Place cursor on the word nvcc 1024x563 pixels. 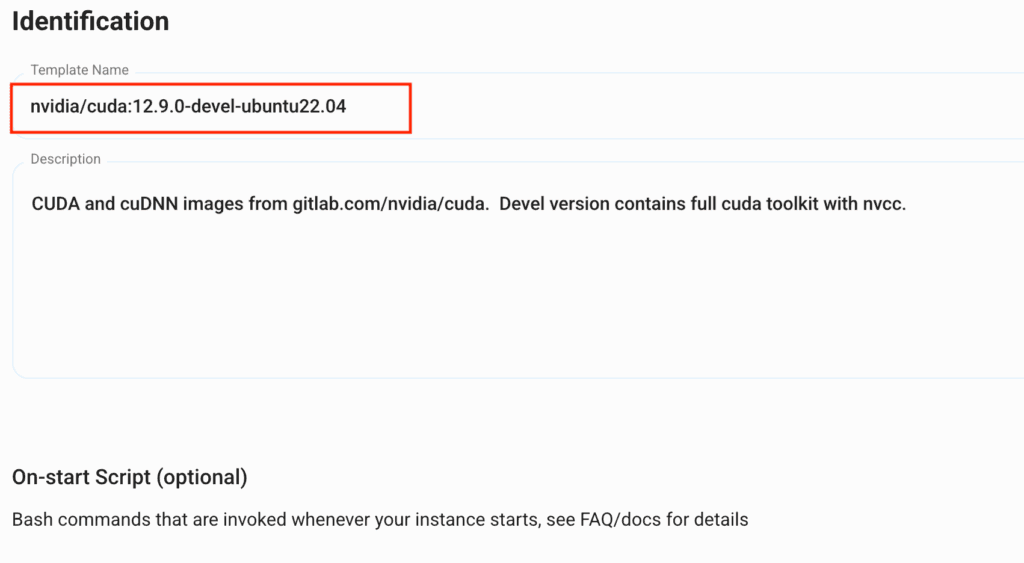(884, 204)
